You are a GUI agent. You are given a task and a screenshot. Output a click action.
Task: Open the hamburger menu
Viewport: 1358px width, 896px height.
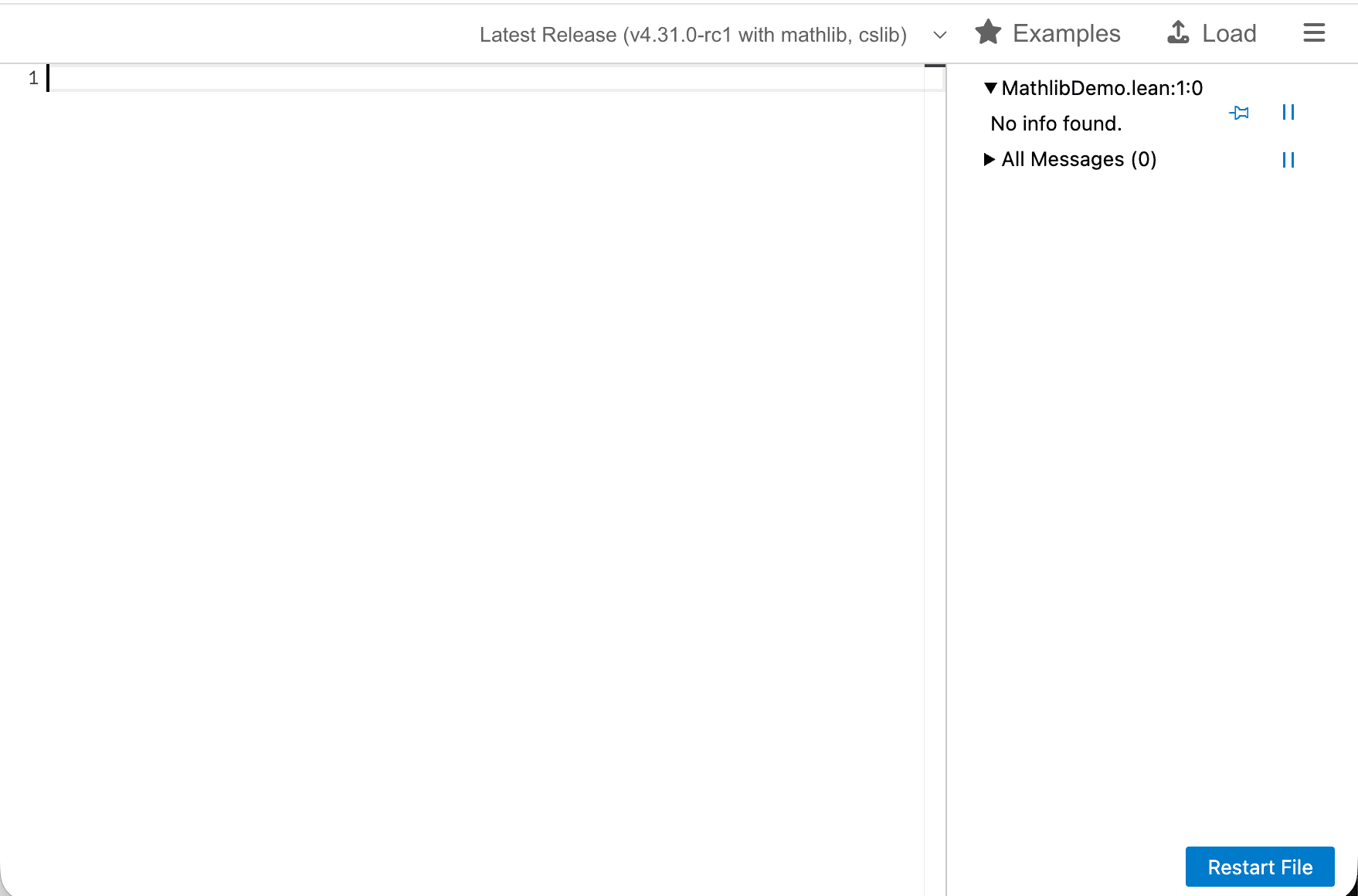[x=1314, y=33]
